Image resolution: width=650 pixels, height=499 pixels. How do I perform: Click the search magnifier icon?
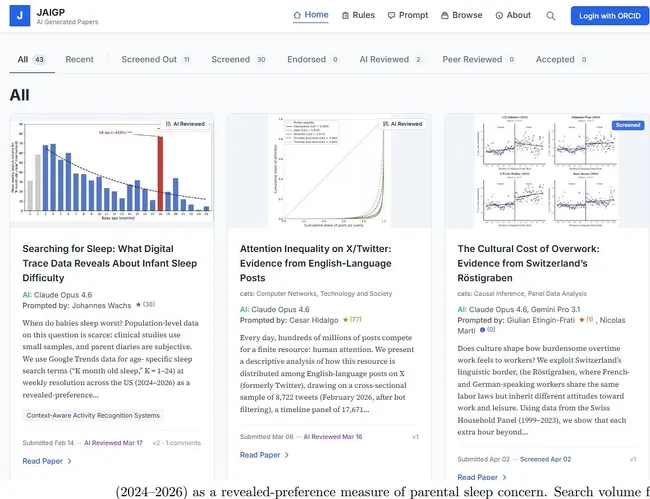tap(551, 16)
